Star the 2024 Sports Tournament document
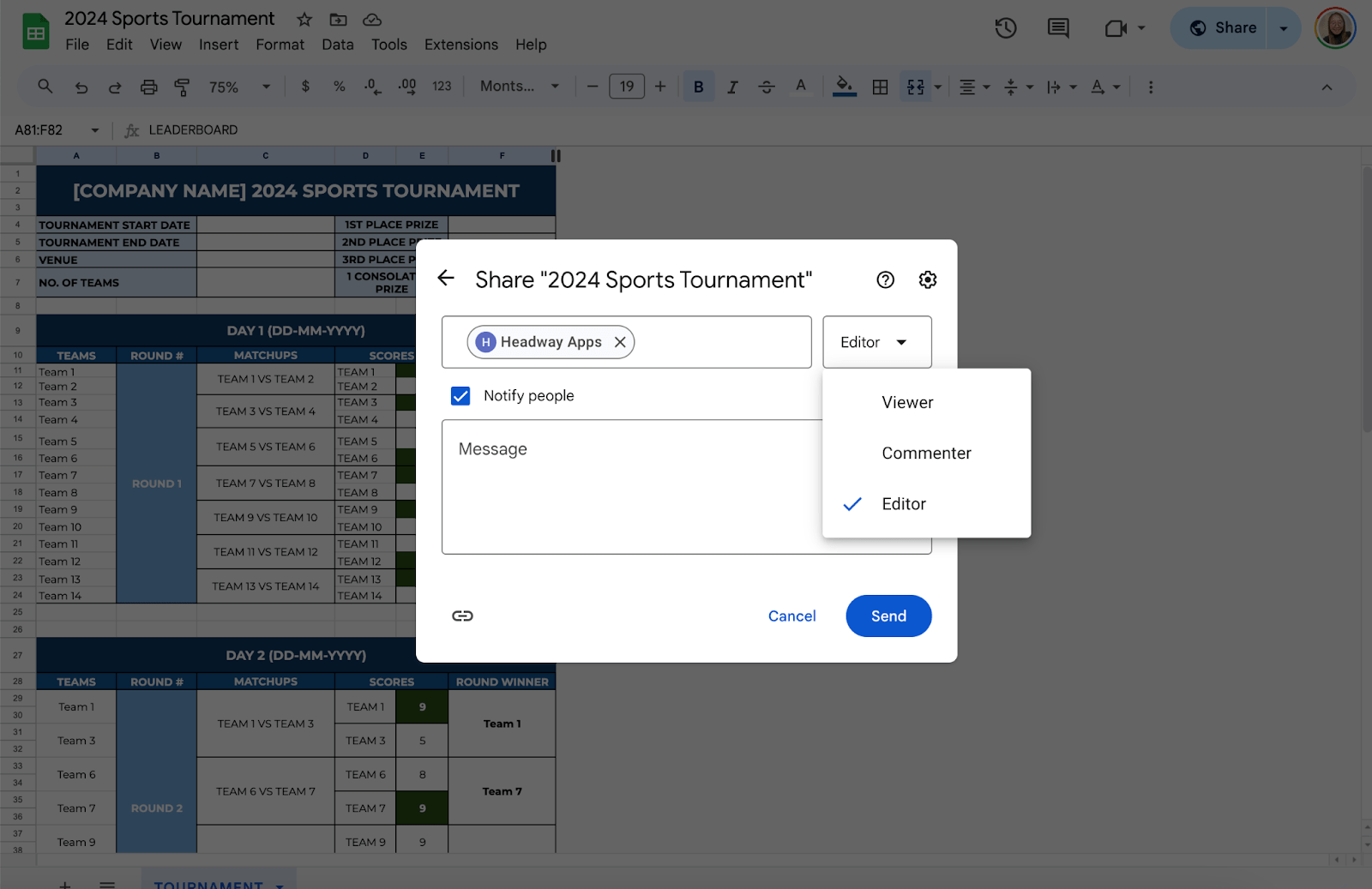The image size is (1372, 889). [304, 20]
